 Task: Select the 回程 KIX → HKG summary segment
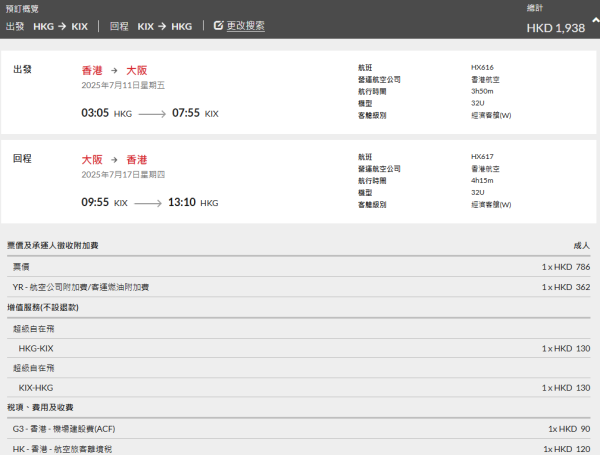(151, 26)
